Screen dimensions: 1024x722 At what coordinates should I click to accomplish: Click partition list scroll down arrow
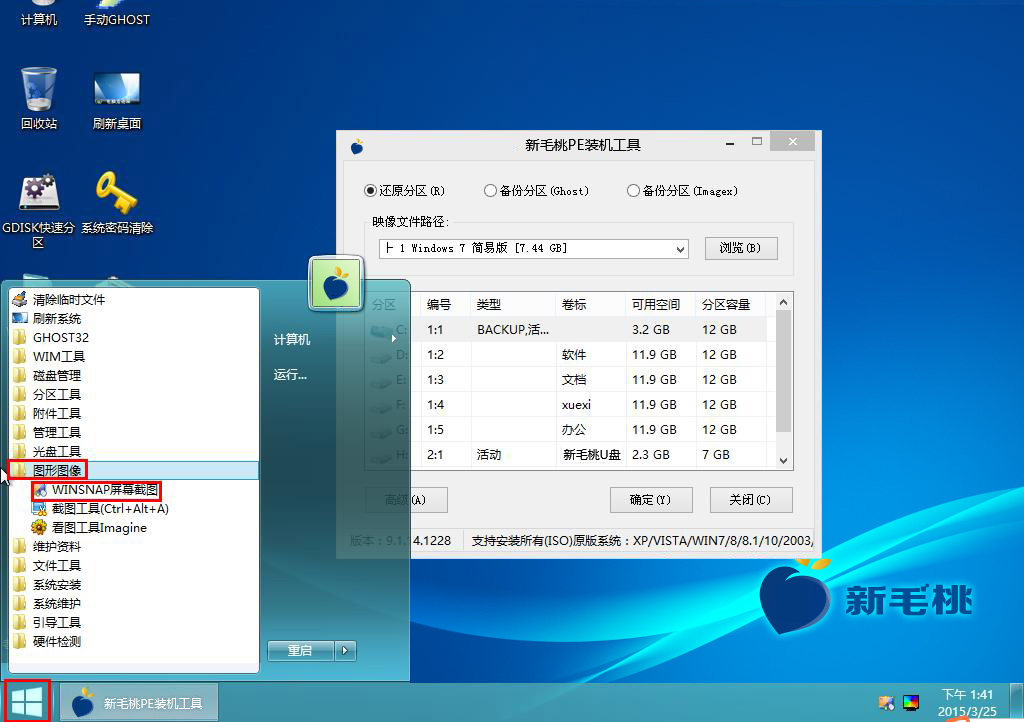784,460
